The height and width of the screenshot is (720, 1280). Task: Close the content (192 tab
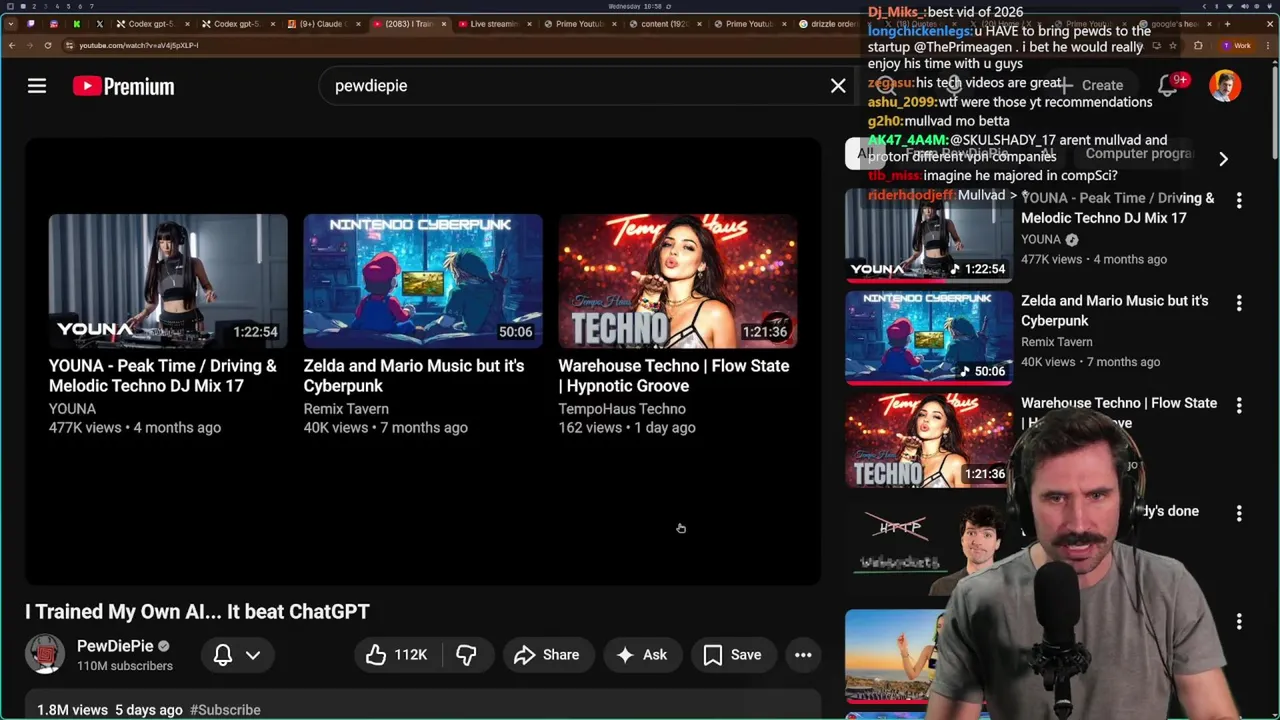tap(700, 24)
